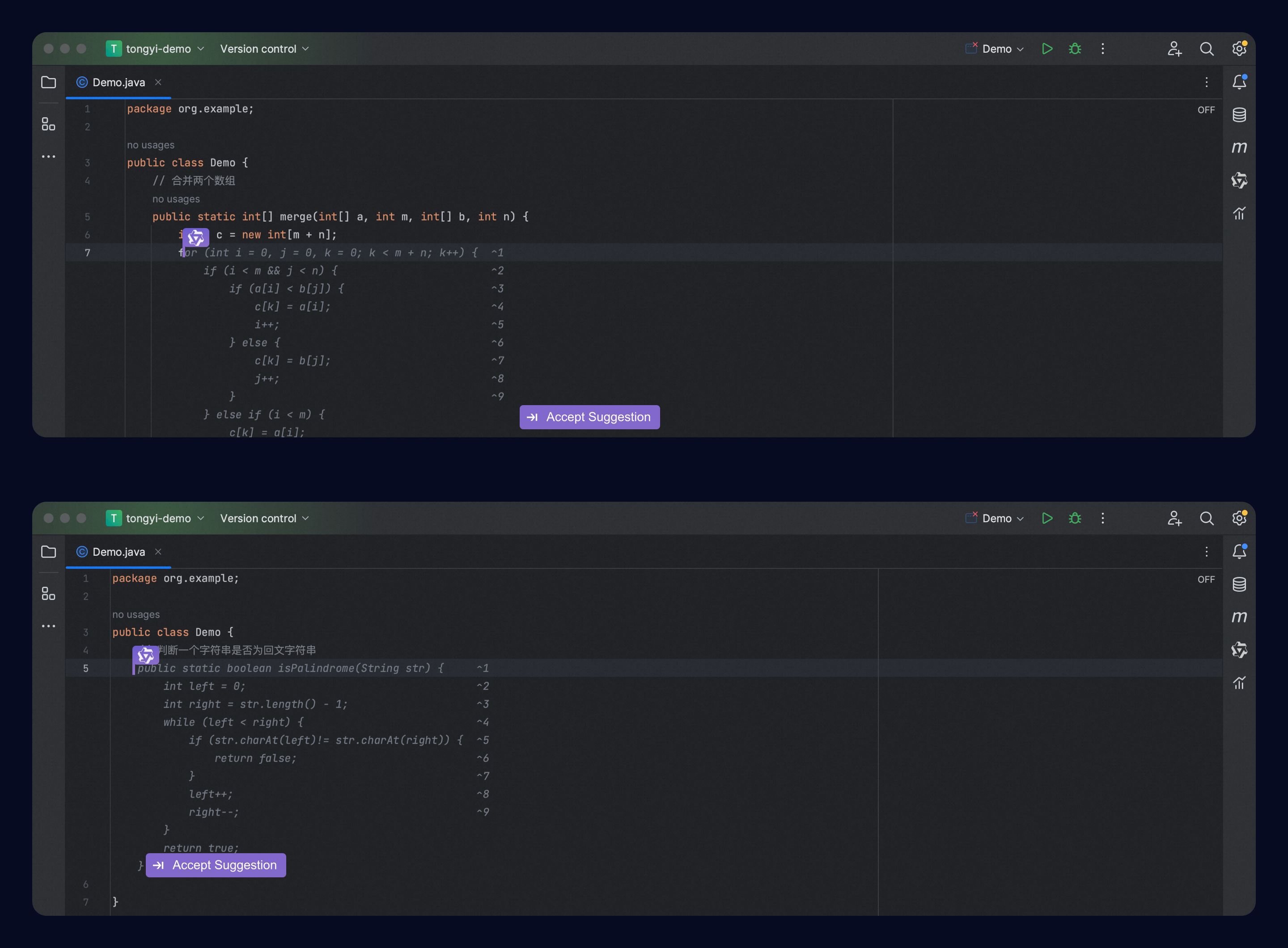Toggle OFF highlighting indicator in bottom editor
Image resolution: width=1288 pixels, height=948 pixels.
pyautogui.click(x=1206, y=579)
